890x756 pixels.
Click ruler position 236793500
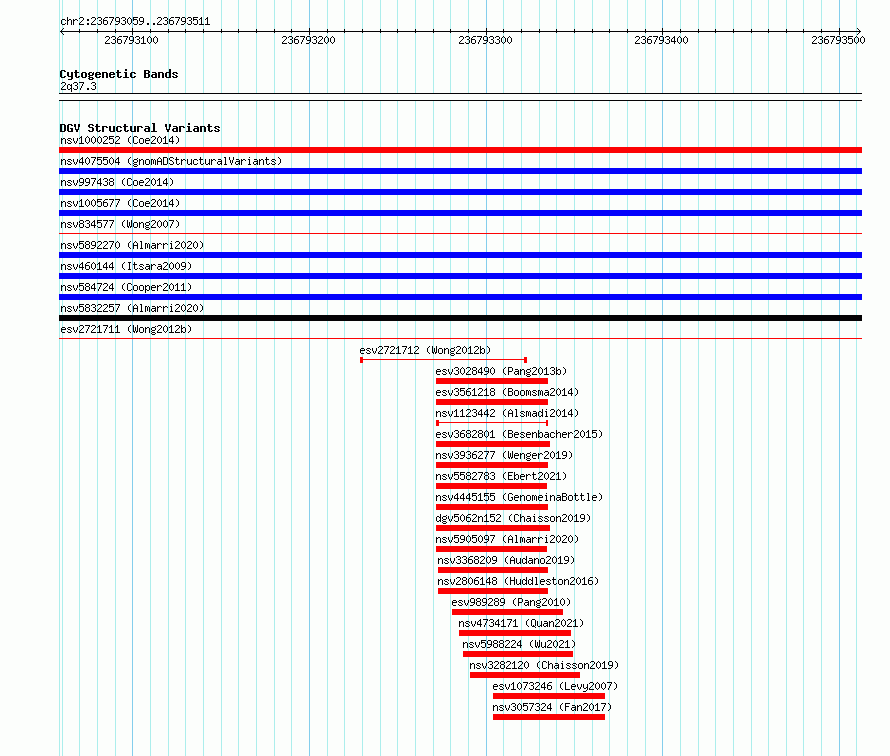838,40
